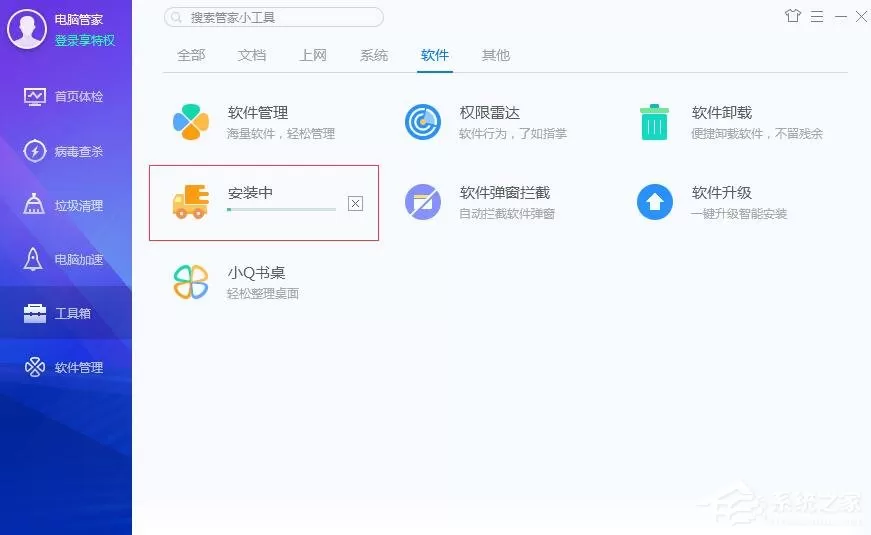Image resolution: width=871 pixels, height=535 pixels.
Task: Switch to the 全部 tab
Action: (x=191, y=55)
